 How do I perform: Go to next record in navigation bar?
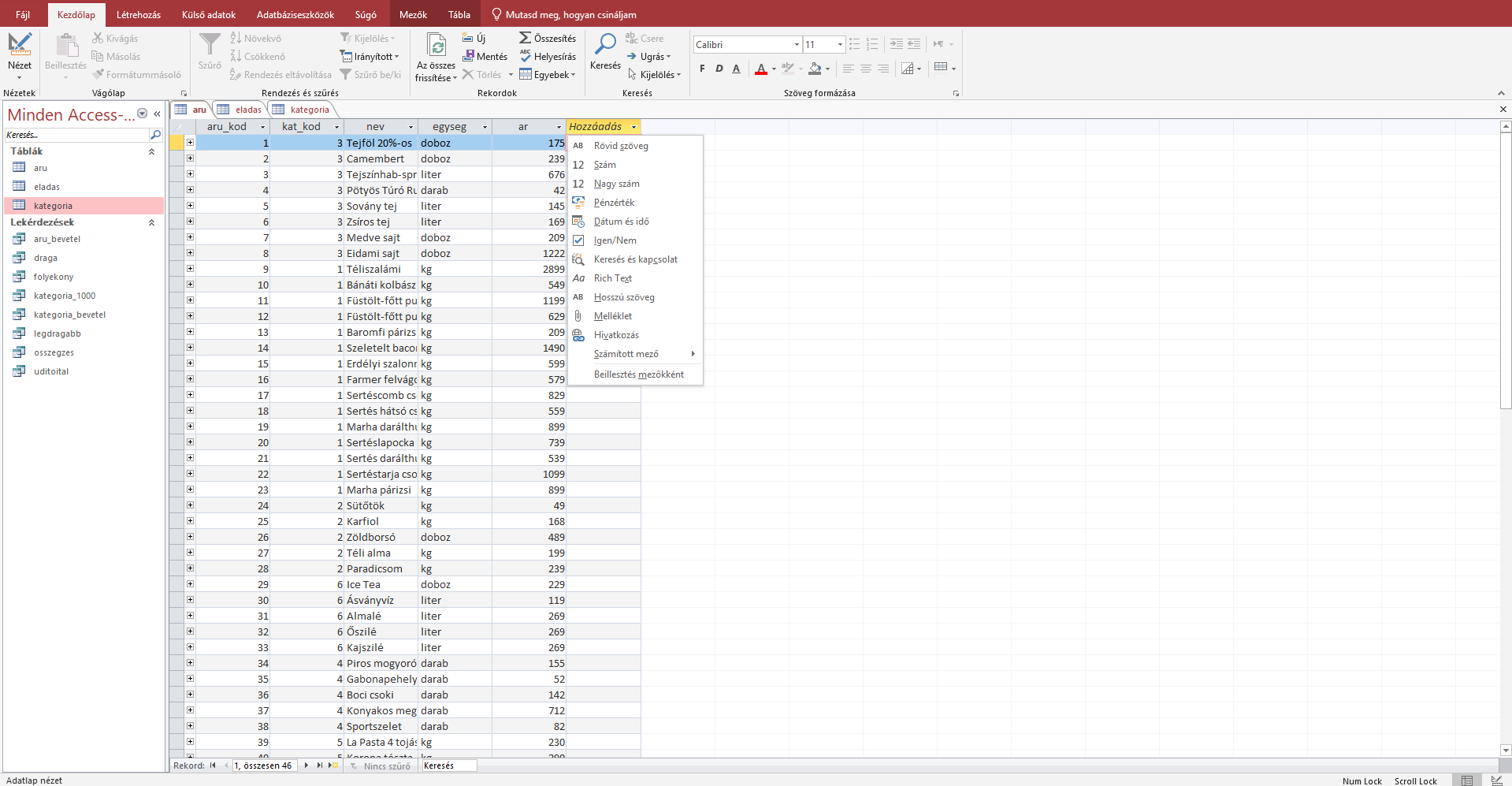pyautogui.click(x=306, y=766)
